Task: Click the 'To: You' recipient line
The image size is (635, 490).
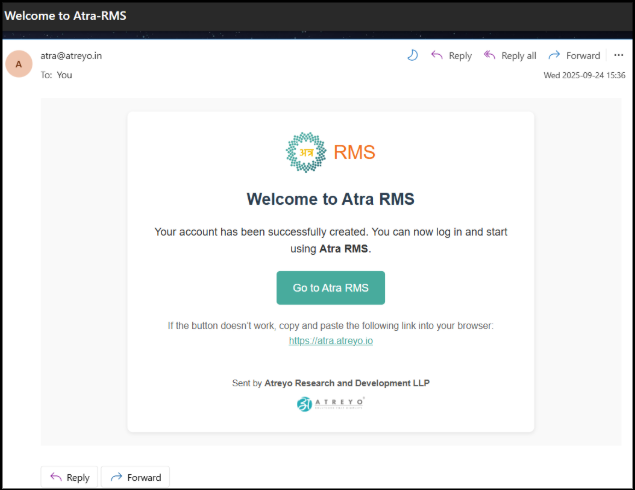Action: (x=56, y=75)
